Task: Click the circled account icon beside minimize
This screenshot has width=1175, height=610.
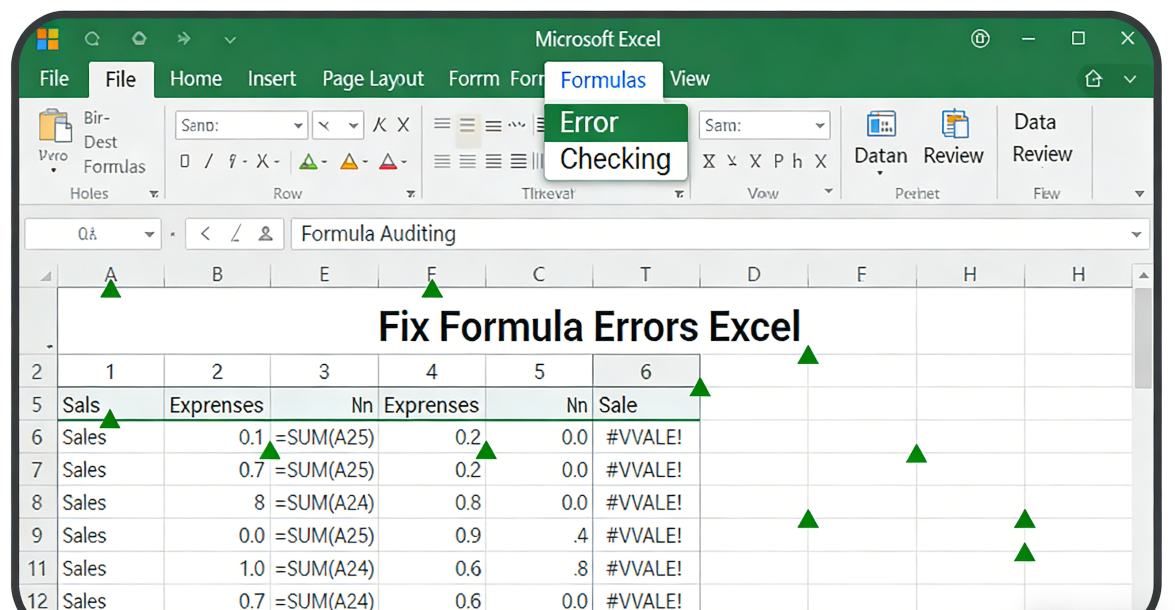Action: click(x=980, y=38)
